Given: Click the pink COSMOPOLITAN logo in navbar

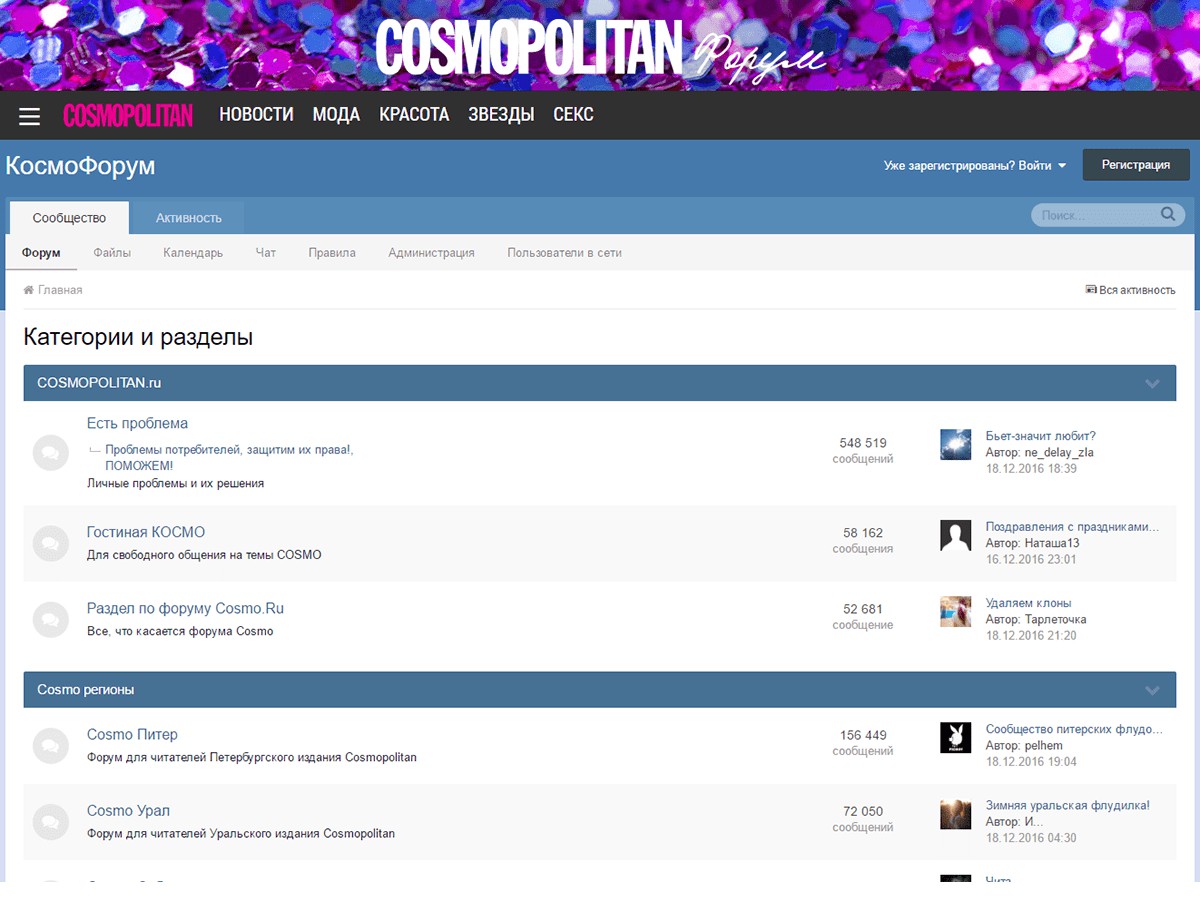Looking at the screenshot, I should (x=128, y=115).
